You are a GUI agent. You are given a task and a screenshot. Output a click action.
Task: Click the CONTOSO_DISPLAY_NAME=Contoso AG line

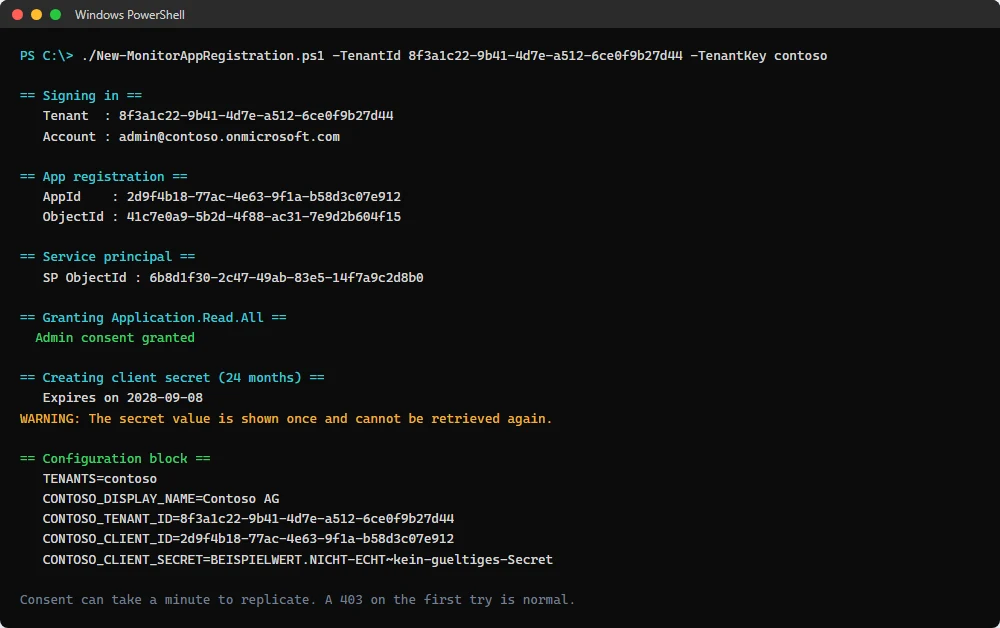[x=161, y=499]
